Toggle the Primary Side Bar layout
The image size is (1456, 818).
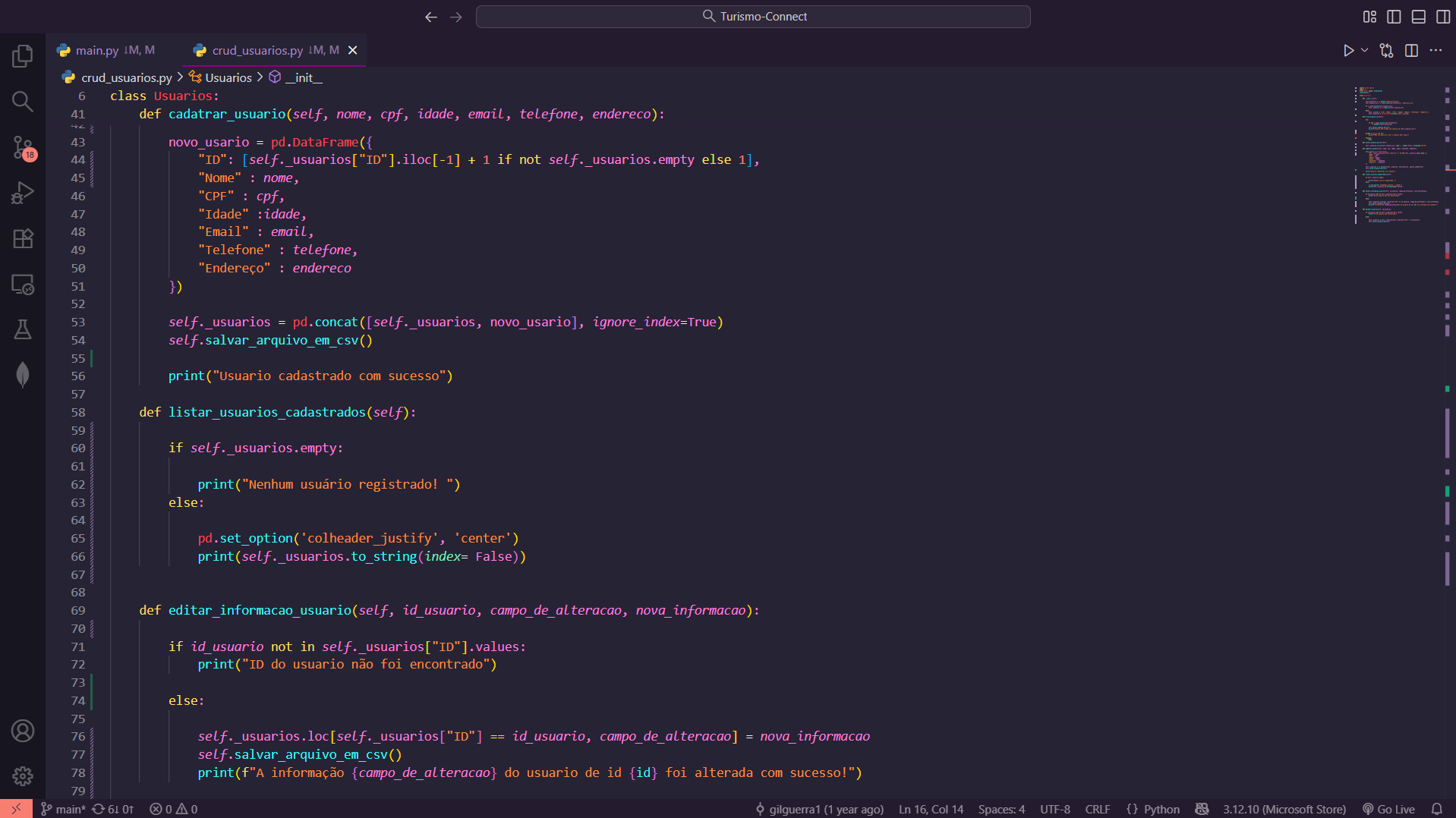tap(1394, 17)
